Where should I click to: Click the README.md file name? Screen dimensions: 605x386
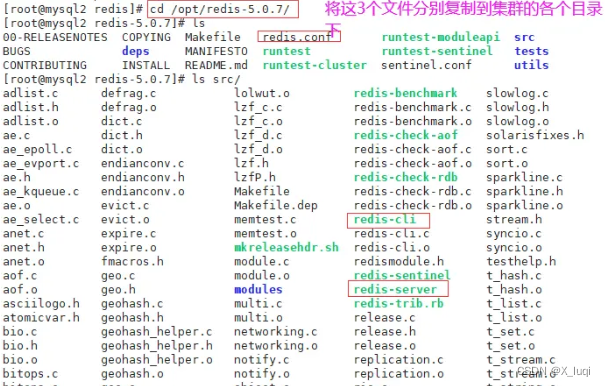216,65
